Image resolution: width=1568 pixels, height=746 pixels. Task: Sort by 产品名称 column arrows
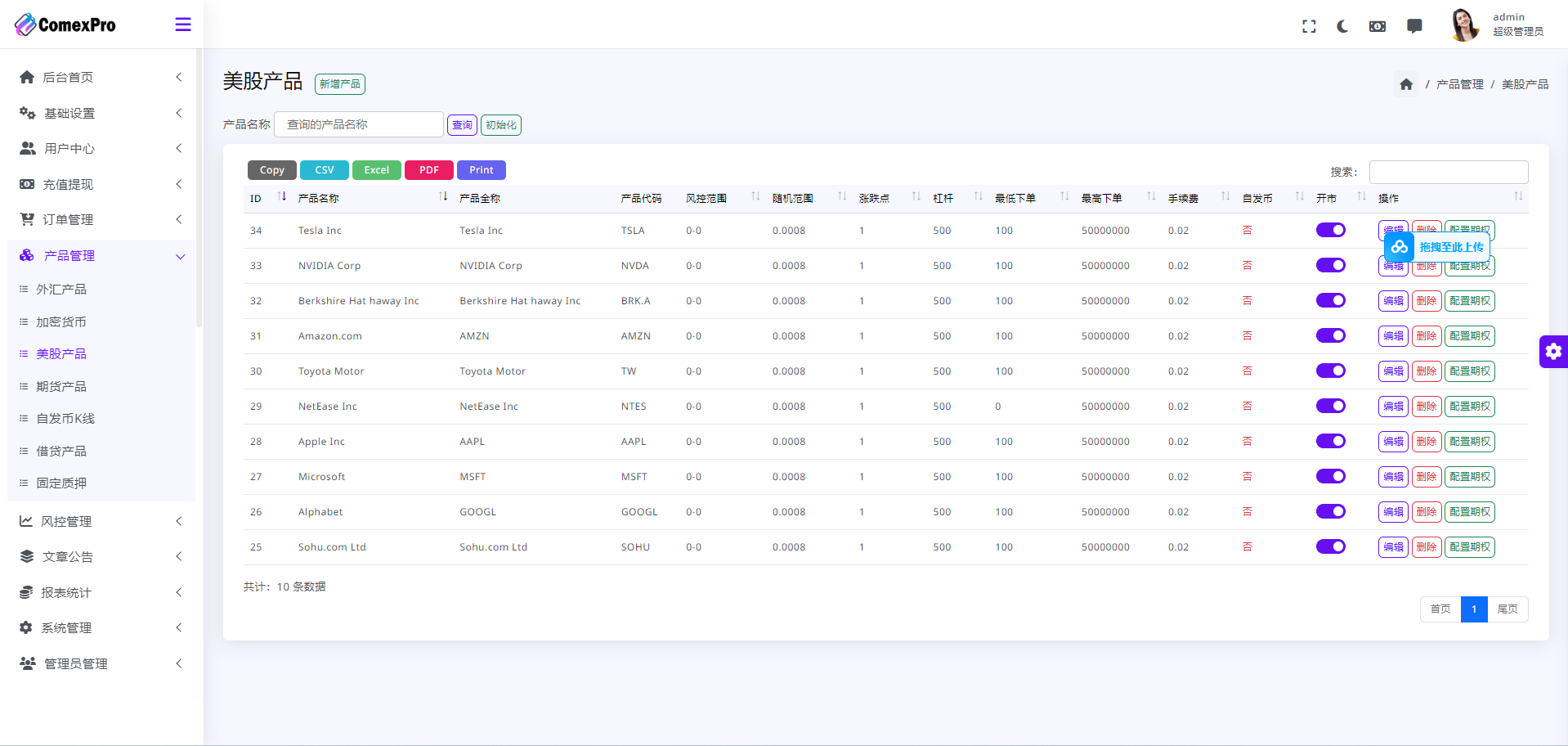coord(443,196)
